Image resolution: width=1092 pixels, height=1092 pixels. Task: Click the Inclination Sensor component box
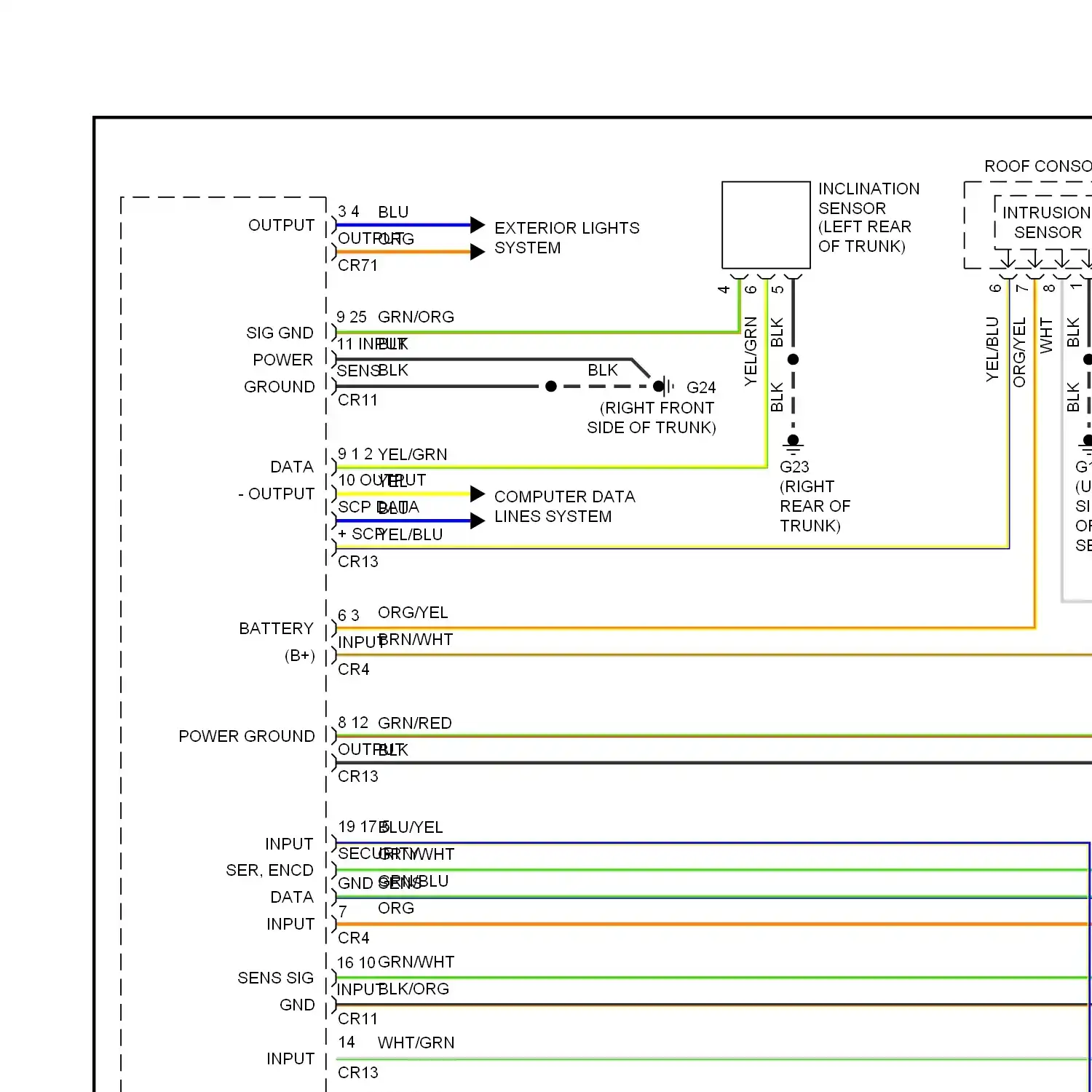pyautogui.click(x=766, y=225)
